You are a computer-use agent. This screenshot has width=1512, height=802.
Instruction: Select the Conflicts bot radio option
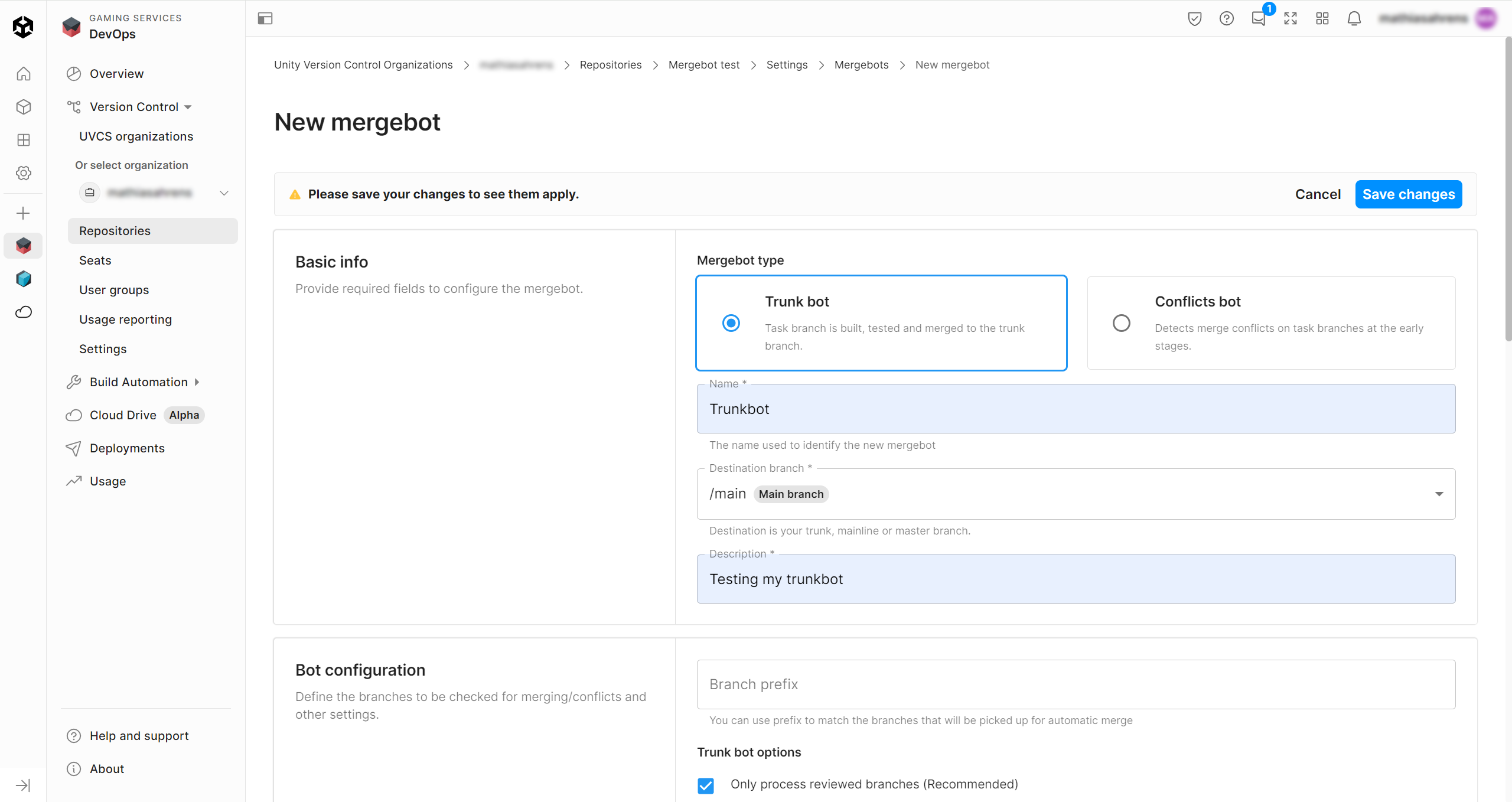[x=1121, y=323]
